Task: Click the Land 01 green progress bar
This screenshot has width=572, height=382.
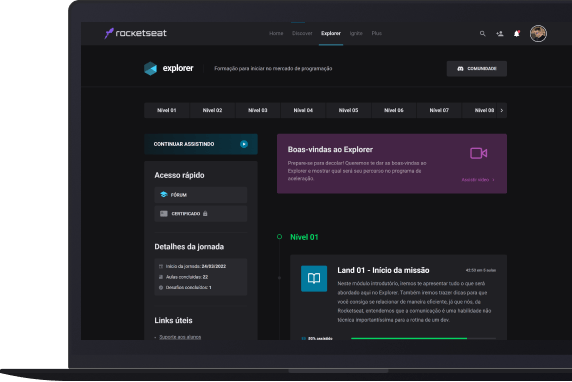Action: (409, 338)
